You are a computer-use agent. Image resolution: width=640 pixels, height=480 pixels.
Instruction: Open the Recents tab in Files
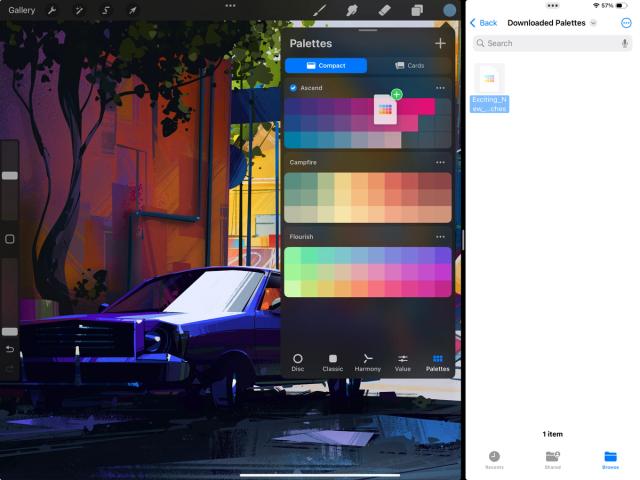(494, 460)
